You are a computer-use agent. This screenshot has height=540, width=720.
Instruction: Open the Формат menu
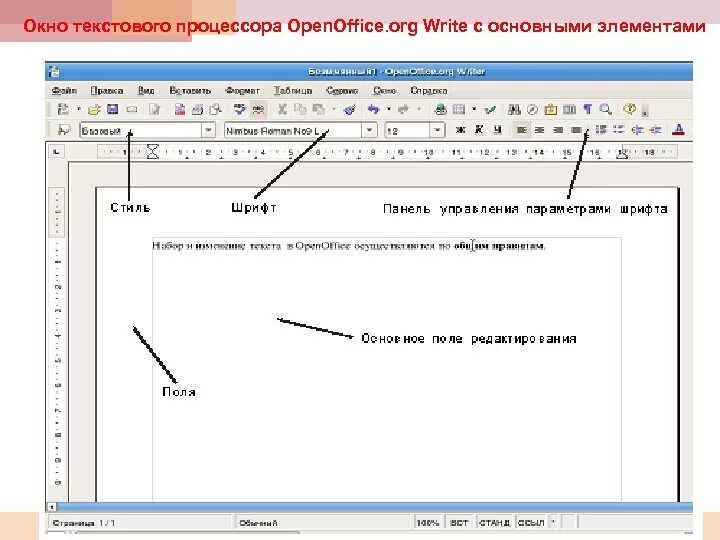(242, 90)
